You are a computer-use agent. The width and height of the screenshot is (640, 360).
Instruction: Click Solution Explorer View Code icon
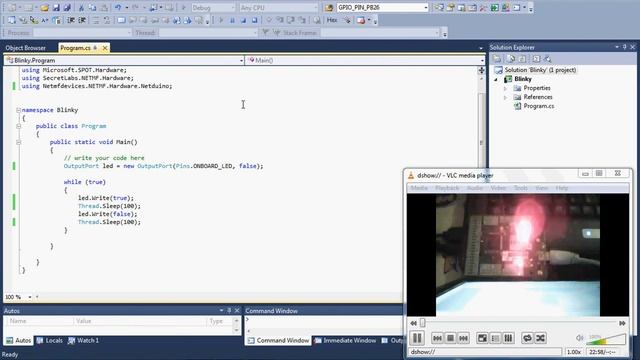(x=536, y=59)
